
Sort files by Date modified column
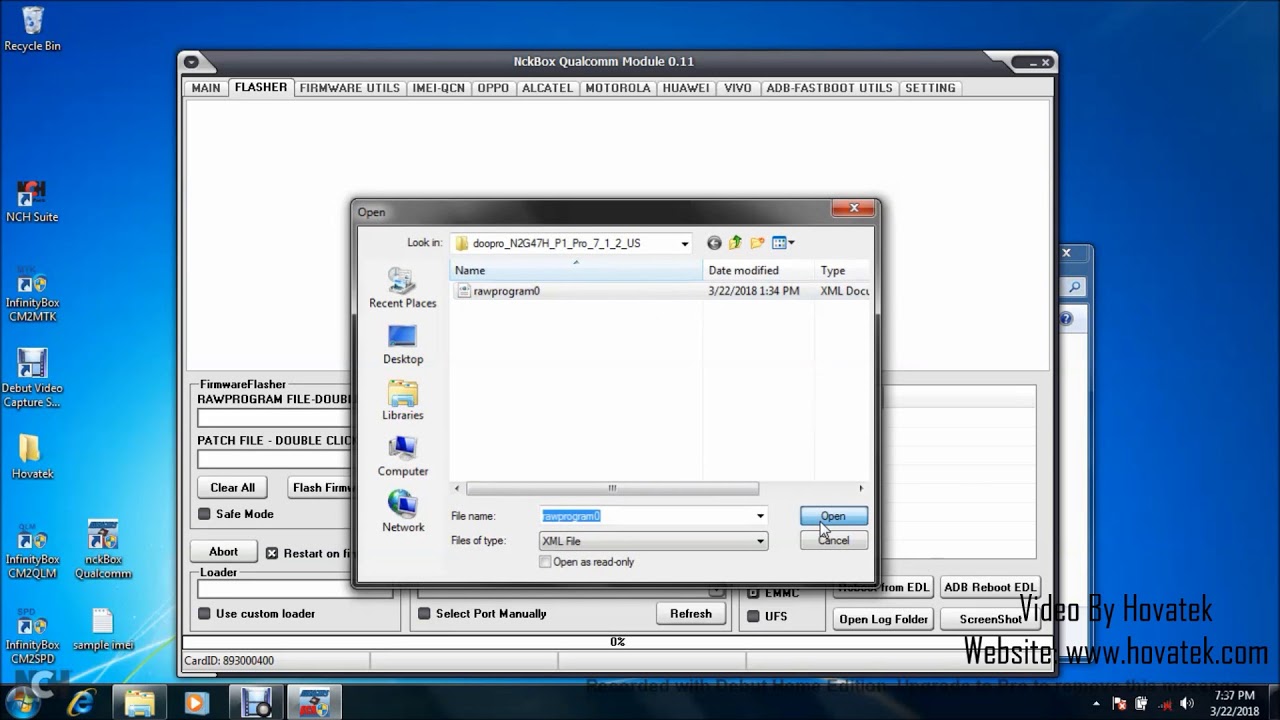pyautogui.click(x=759, y=271)
